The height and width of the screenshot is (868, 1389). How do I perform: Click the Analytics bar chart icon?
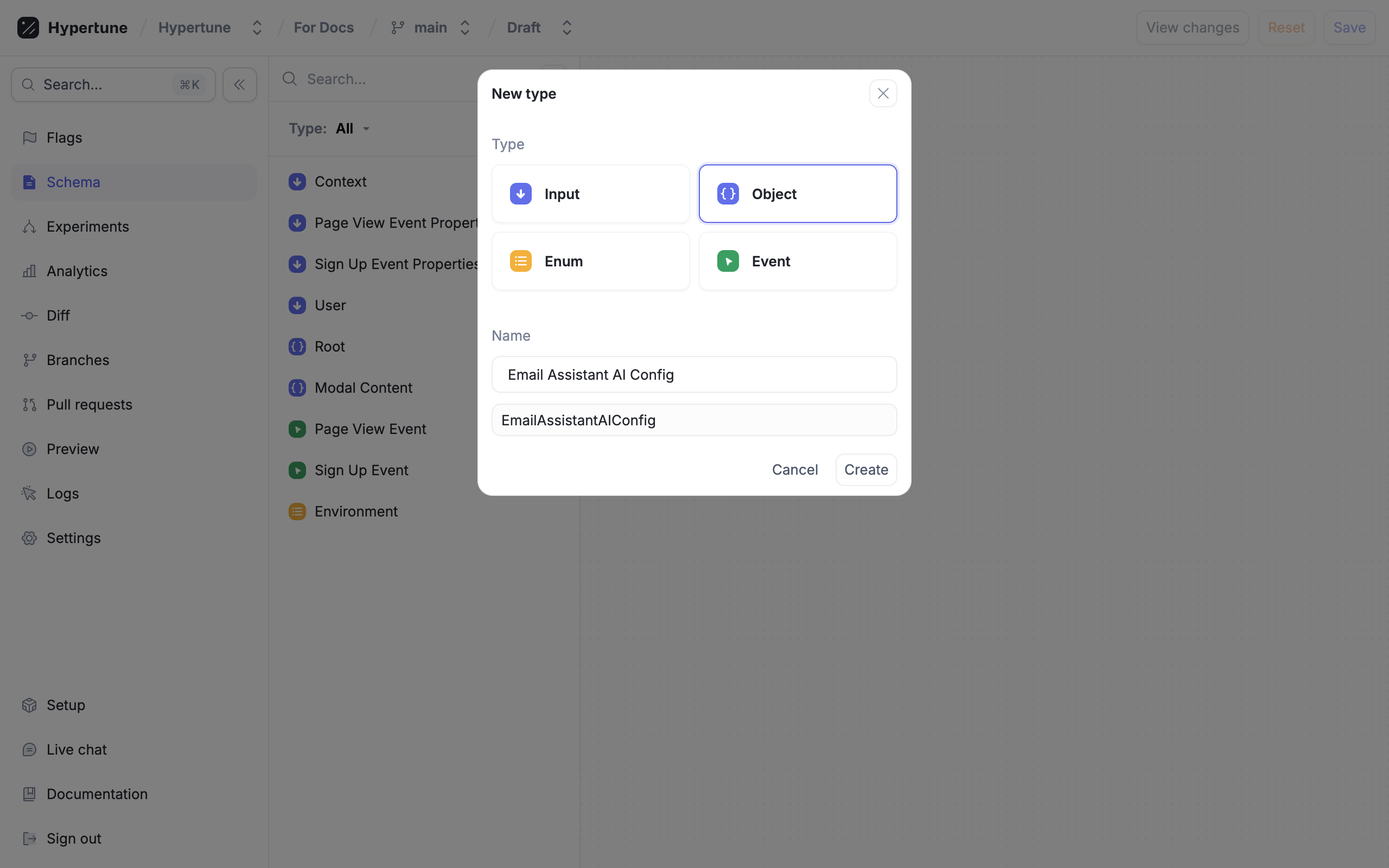[29, 271]
